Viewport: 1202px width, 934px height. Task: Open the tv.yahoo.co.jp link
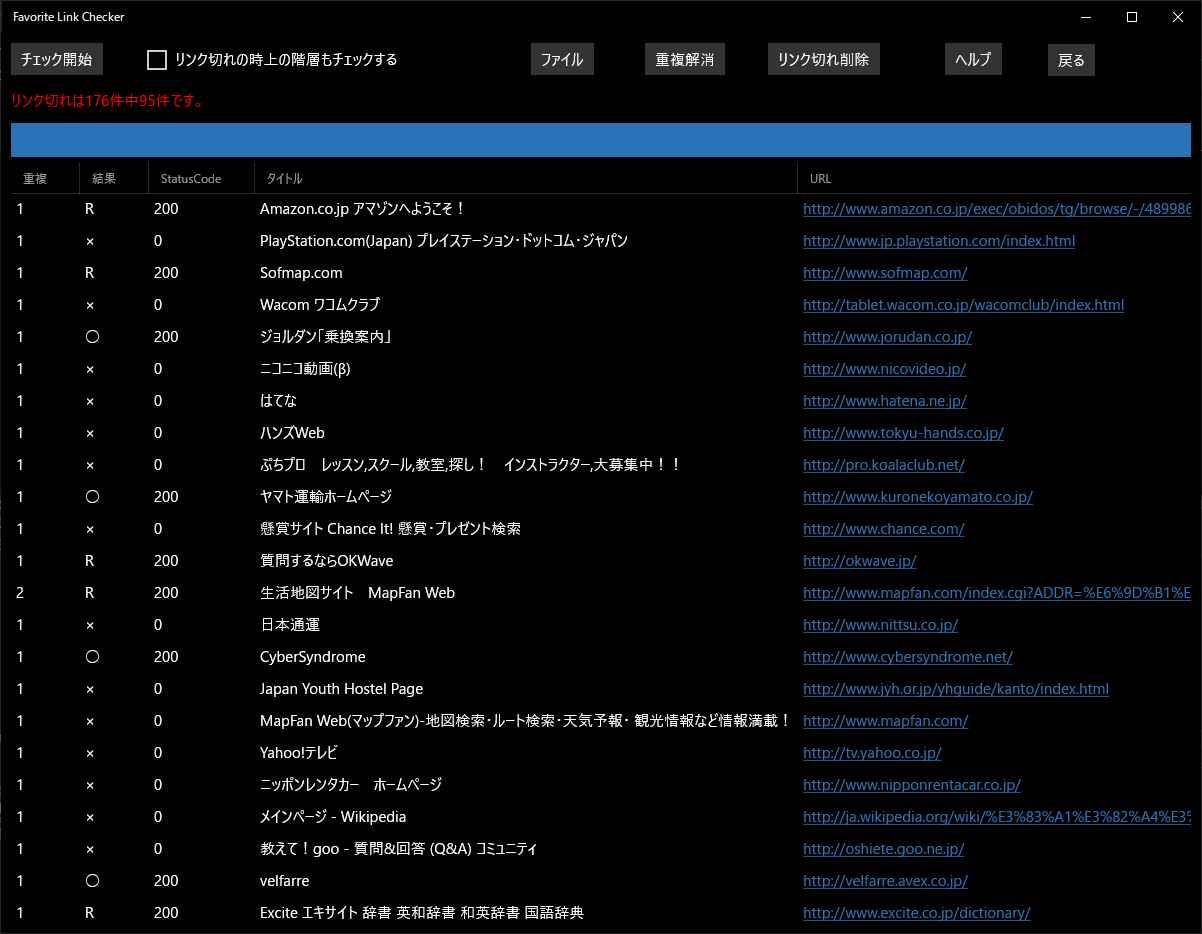(x=872, y=753)
